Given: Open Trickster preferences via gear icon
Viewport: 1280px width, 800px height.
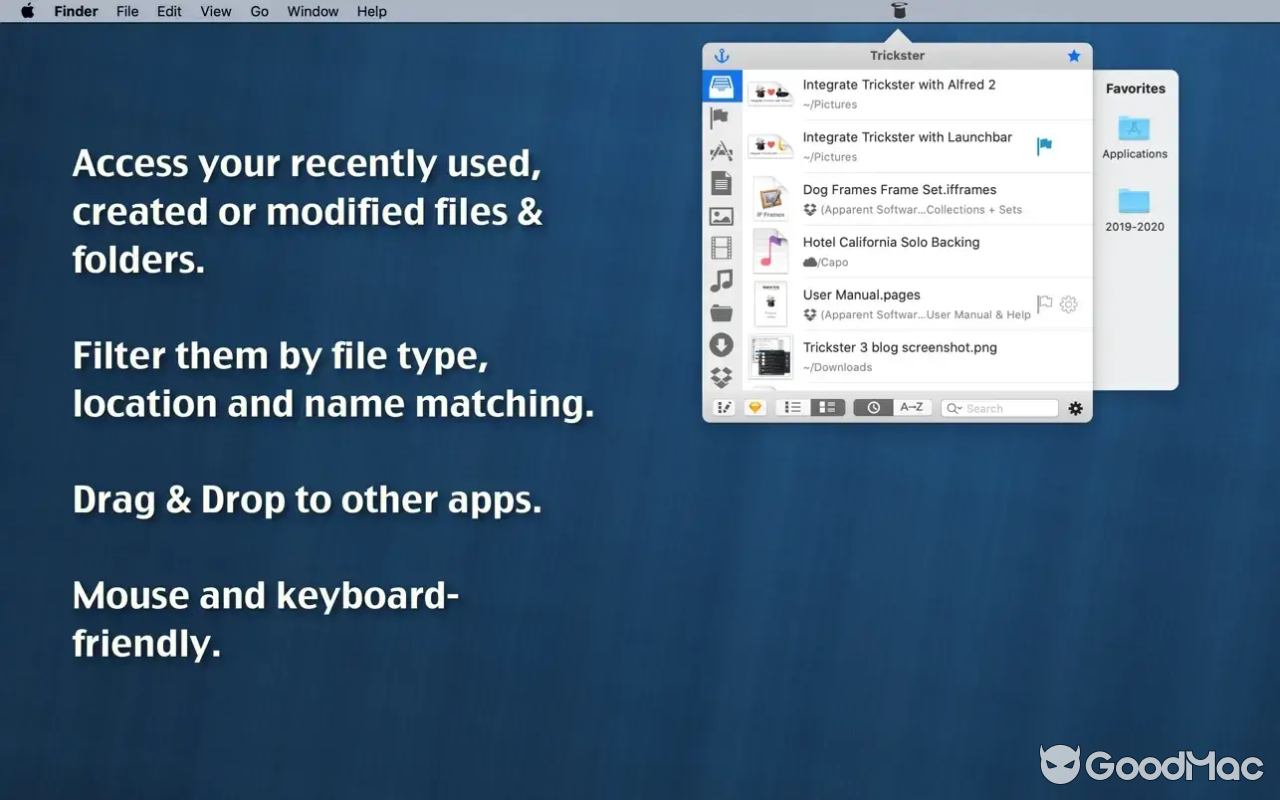Looking at the screenshot, I should pyautogui.click(x=1075, y=408).
